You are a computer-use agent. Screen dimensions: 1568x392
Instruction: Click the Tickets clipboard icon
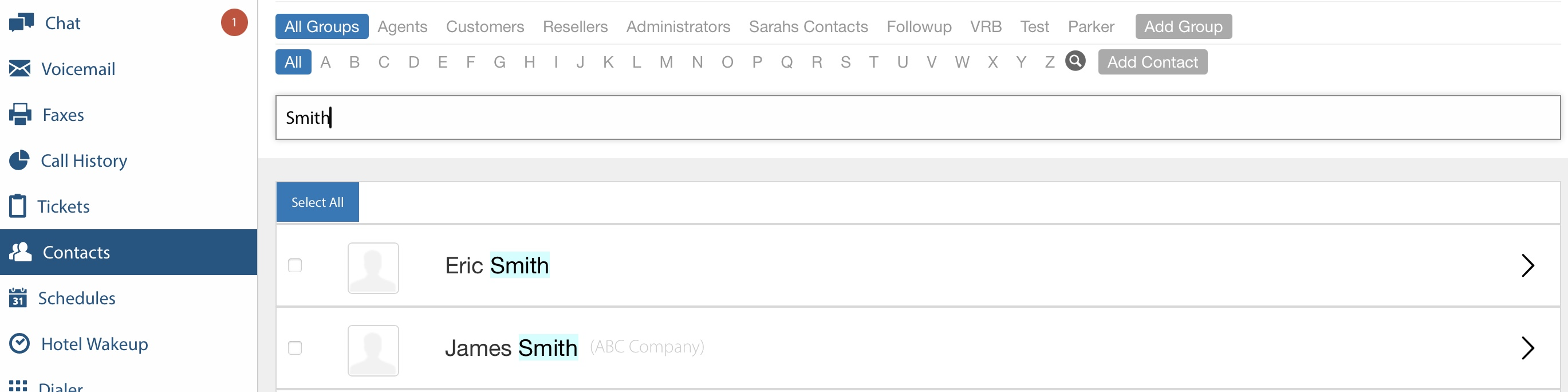pyautogui.click(x=18, y=206)
